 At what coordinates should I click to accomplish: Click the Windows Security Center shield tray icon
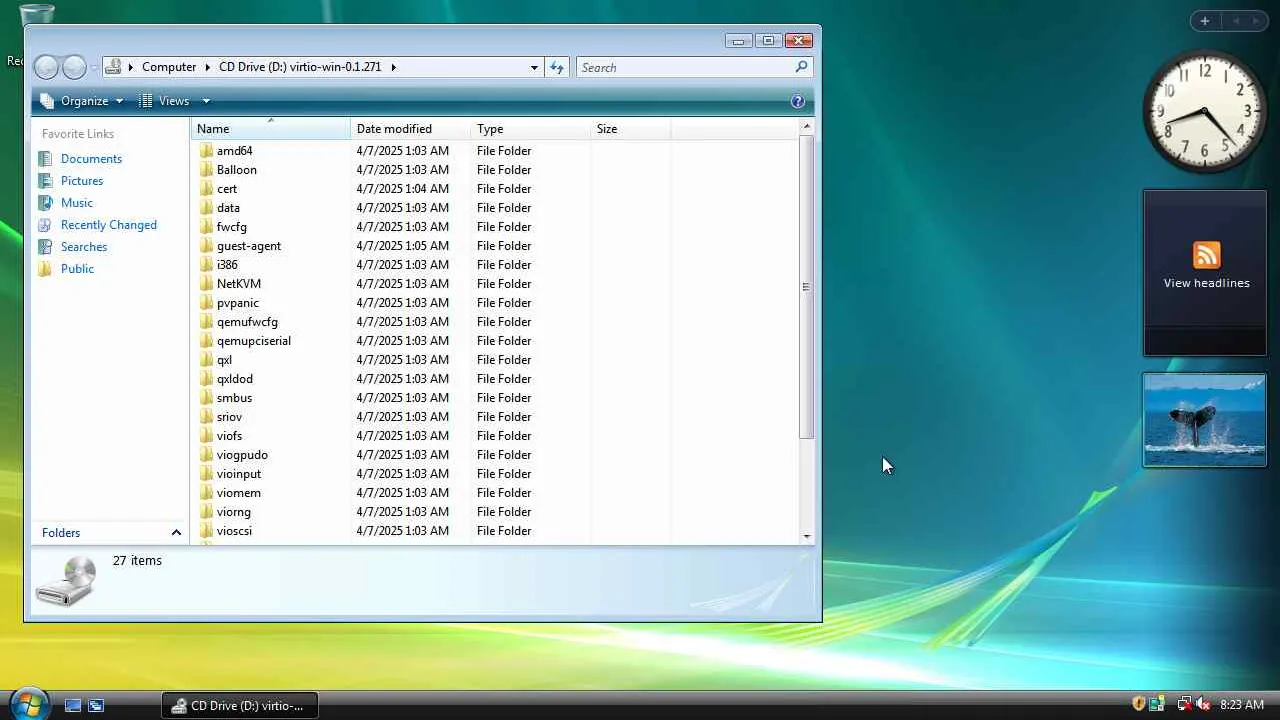tap(1138, 704)
